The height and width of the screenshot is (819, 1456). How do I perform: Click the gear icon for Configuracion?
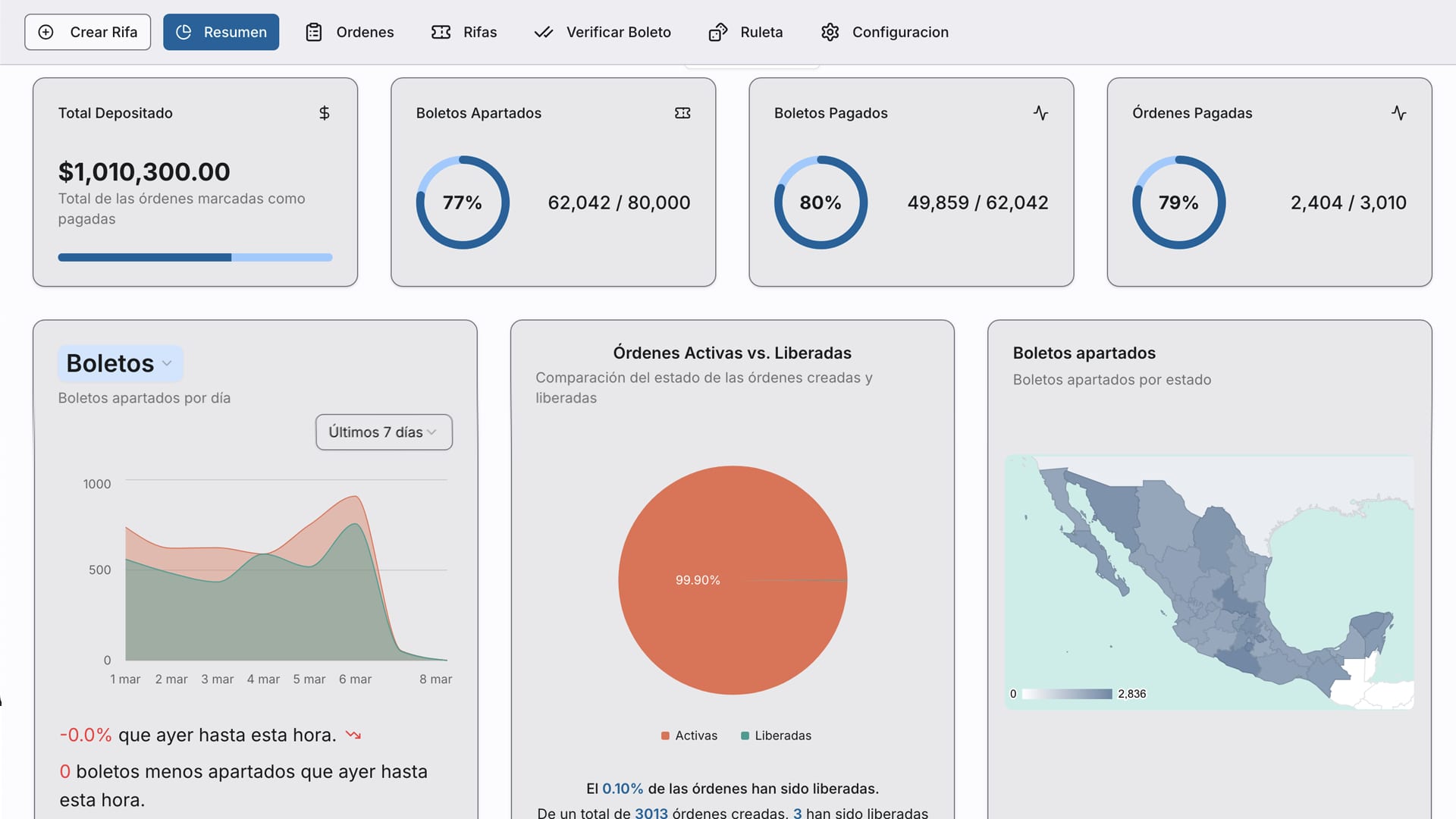point(830,32)
